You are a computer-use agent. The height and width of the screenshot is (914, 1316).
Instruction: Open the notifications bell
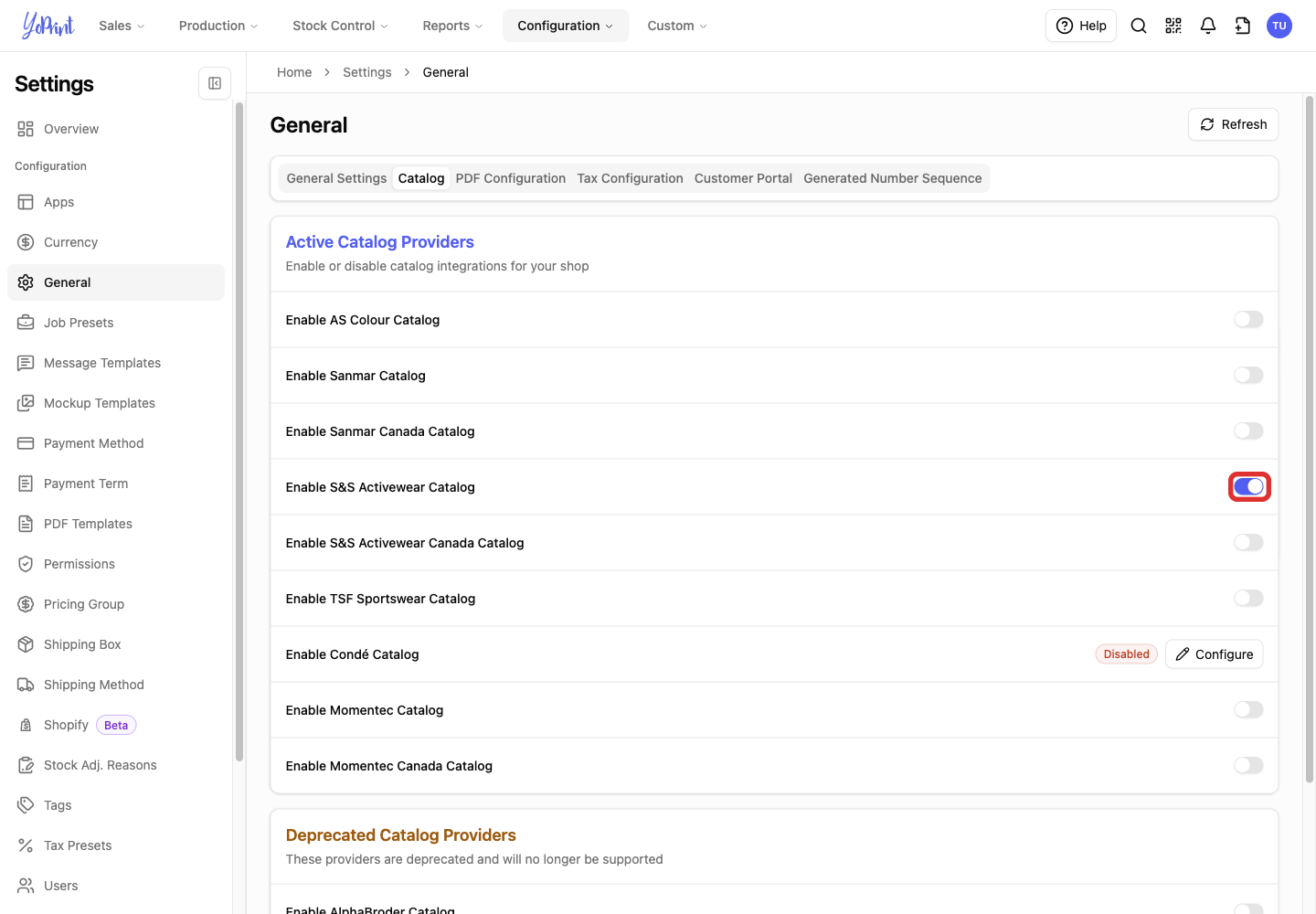[x=1208, y=26]
